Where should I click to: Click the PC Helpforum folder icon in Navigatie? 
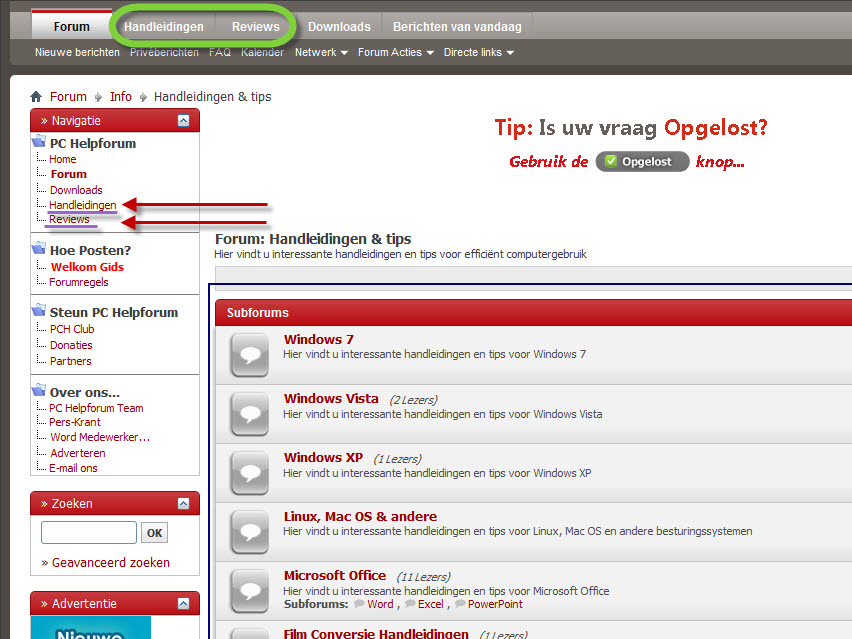pyautogui.click(x=39, y=141)
